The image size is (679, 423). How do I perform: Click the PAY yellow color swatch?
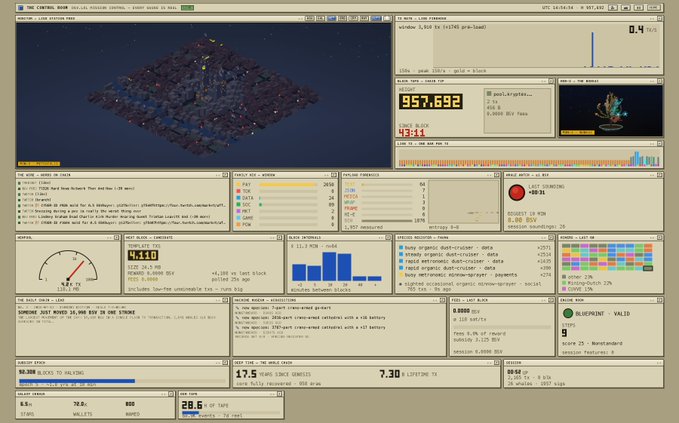pos(238,184)
